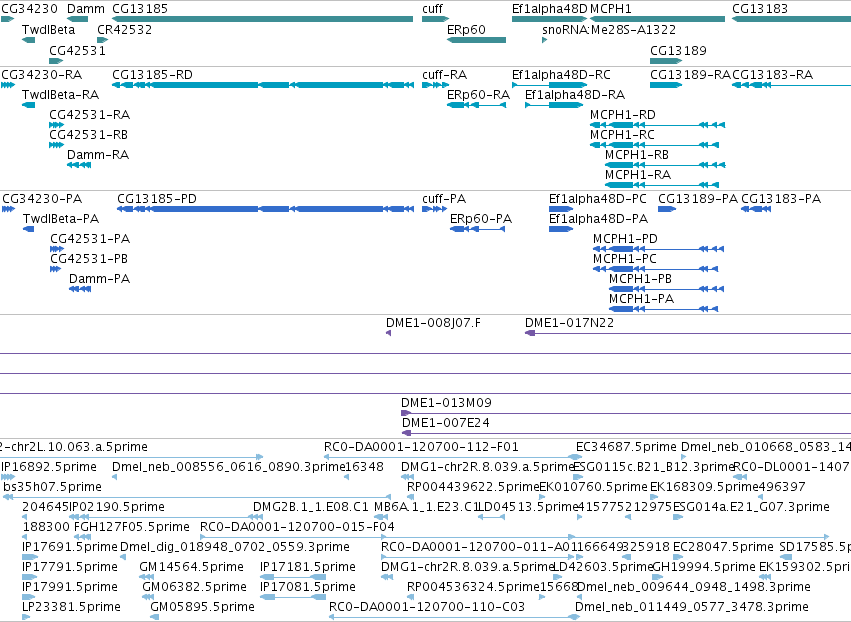This screenshot has width=851, height=622.
Task: Click the snoRNA:Me28S-A1322 label
Action: pyautogui.click(x=609, y=30)
